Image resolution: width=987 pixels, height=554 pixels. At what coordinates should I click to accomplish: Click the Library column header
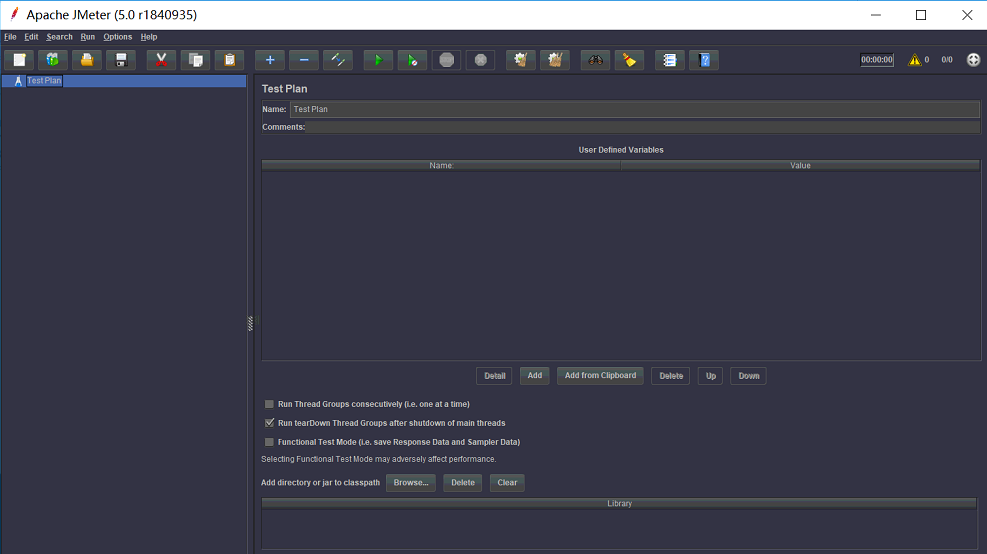(619, 504)
